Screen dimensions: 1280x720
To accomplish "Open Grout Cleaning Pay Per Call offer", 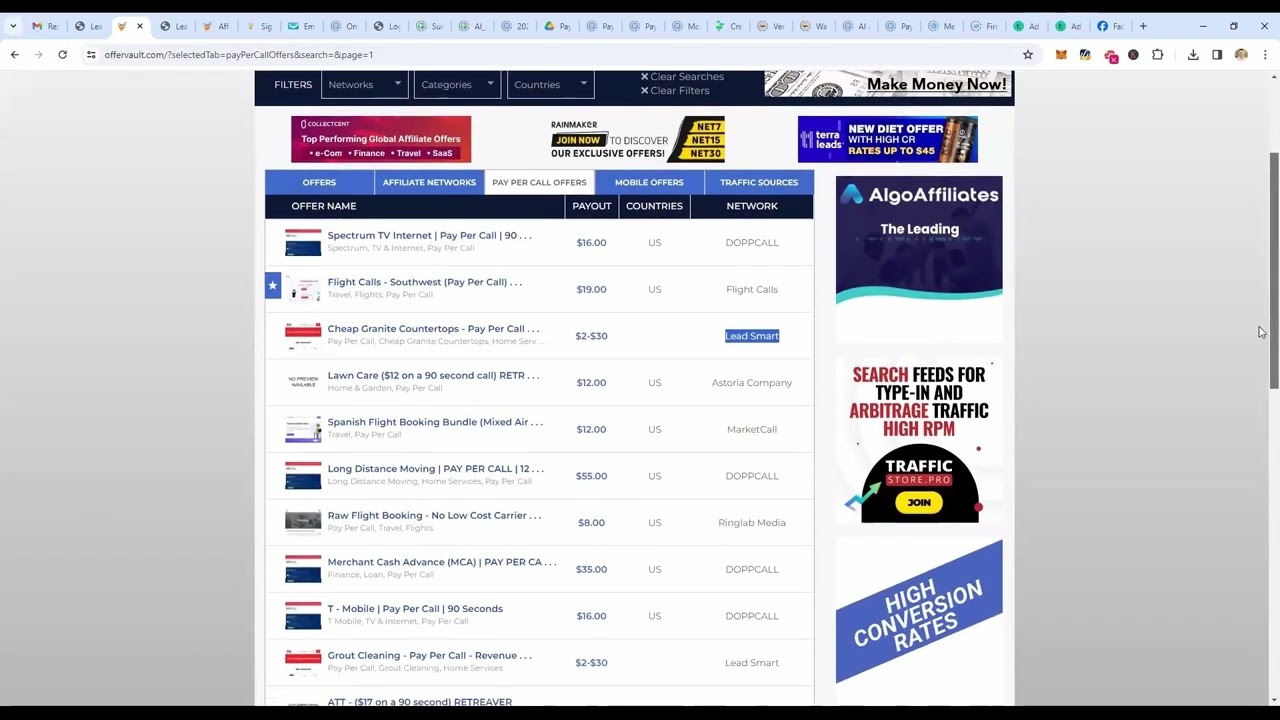I will click(x=429, y=655).
